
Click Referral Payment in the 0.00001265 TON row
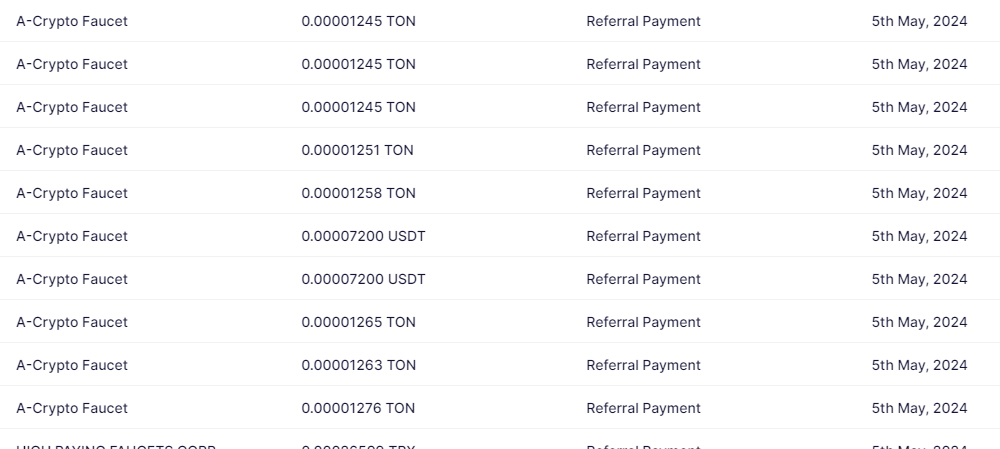coord(643,322)
